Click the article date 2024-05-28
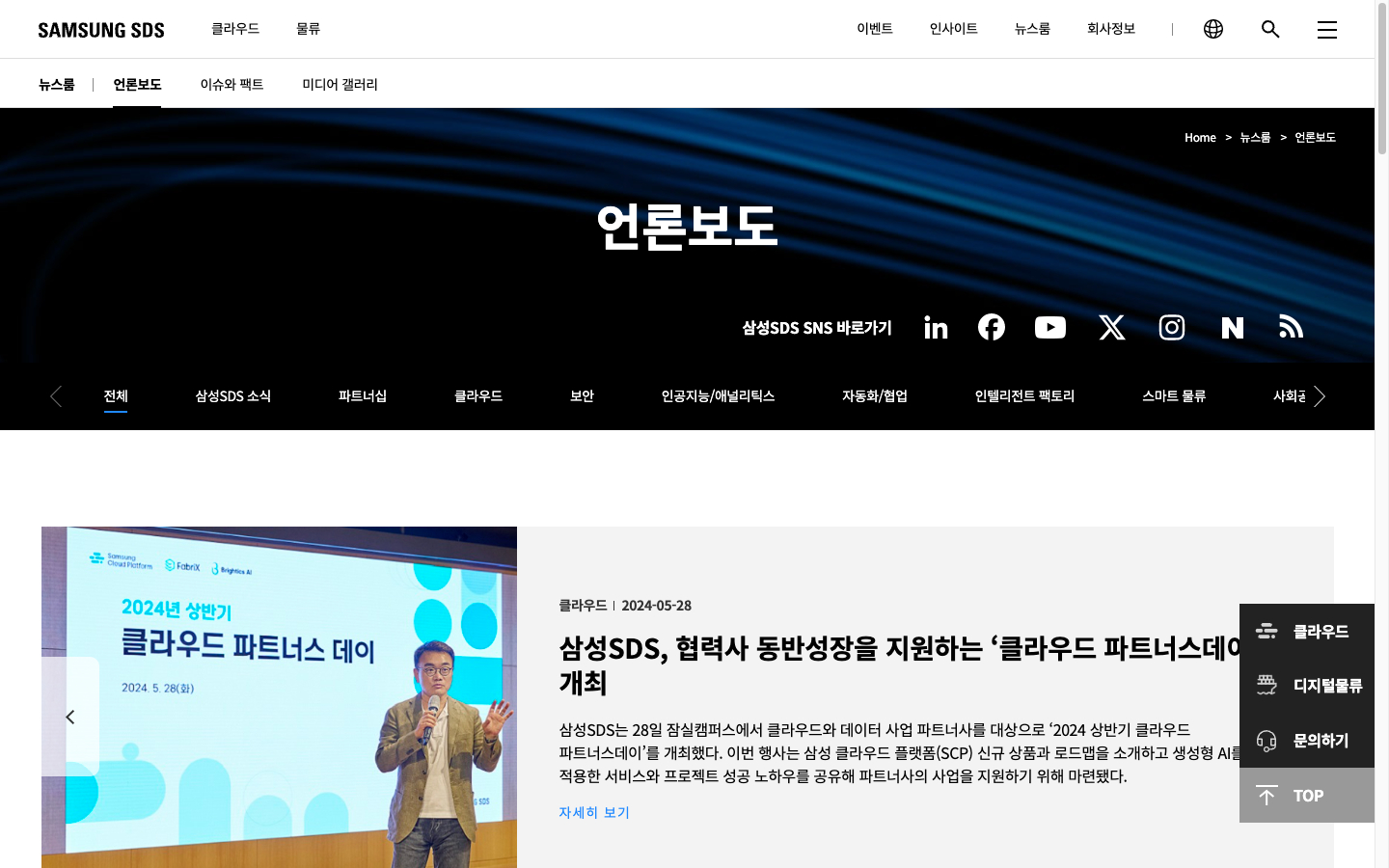This screenshot has width=1389, height=868. click(x=656, y=606)
